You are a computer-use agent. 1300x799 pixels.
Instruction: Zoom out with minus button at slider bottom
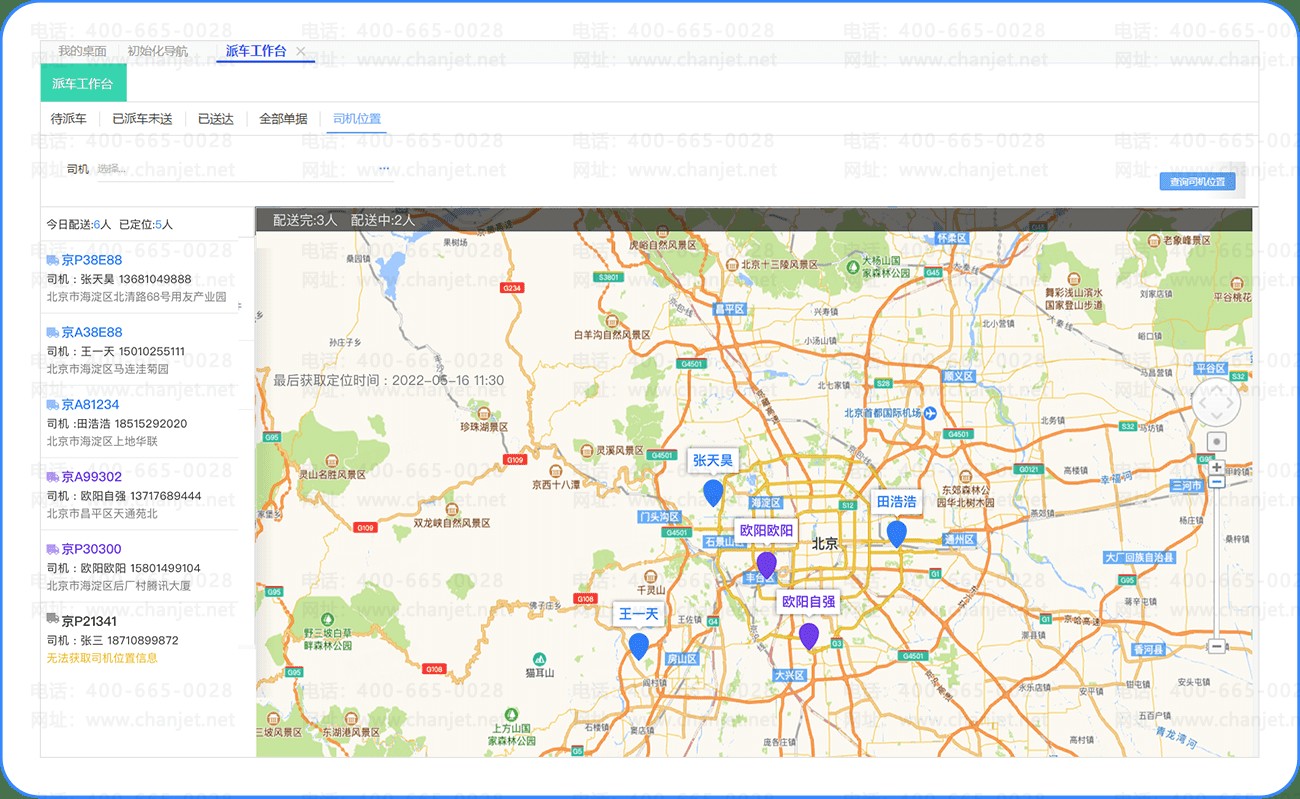coord(1216,646)
